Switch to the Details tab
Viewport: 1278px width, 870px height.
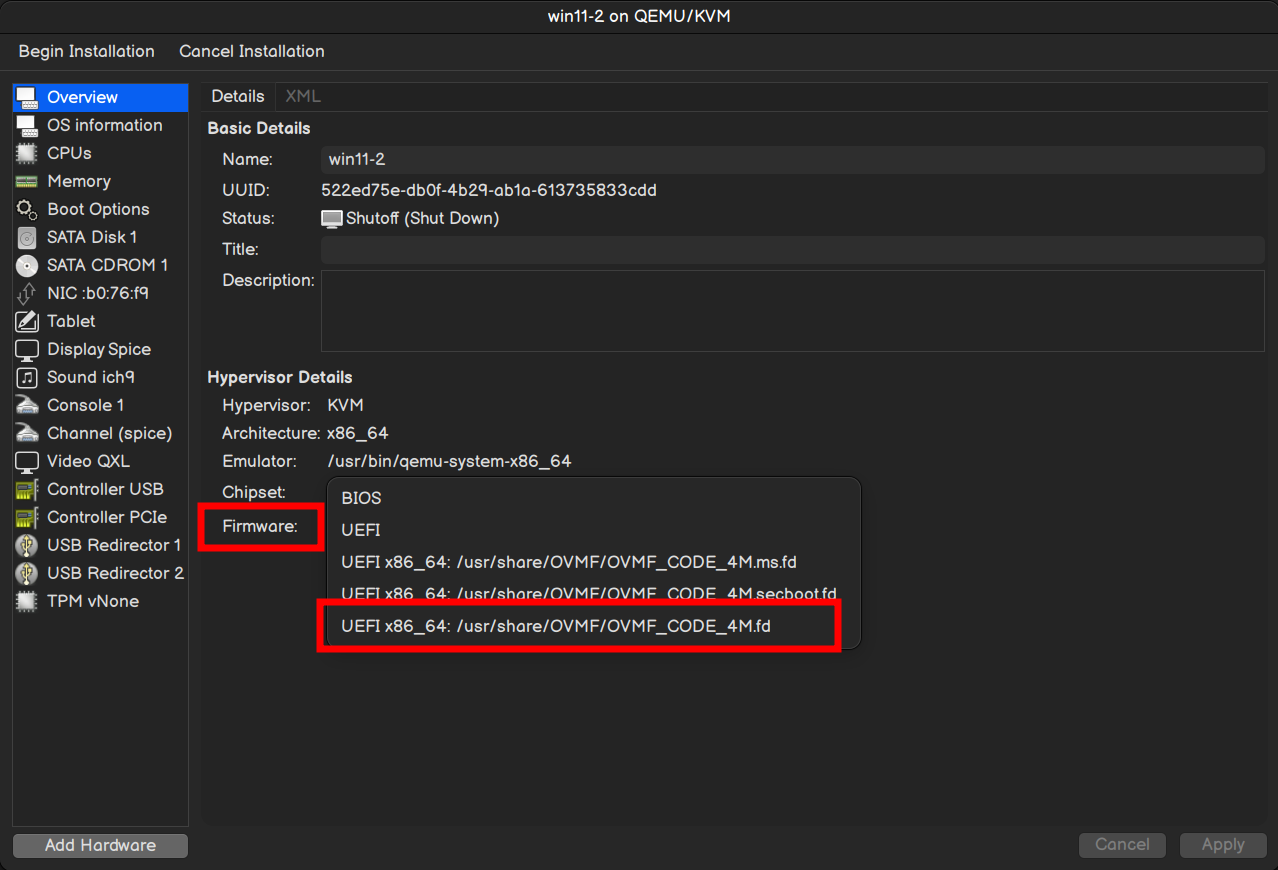237,96
